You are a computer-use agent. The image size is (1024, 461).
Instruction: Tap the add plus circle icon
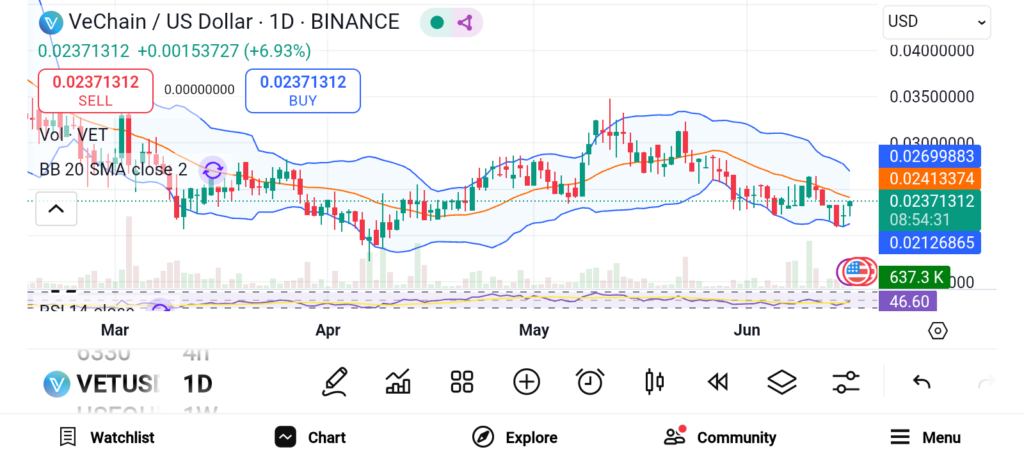(x=526, y=382)
